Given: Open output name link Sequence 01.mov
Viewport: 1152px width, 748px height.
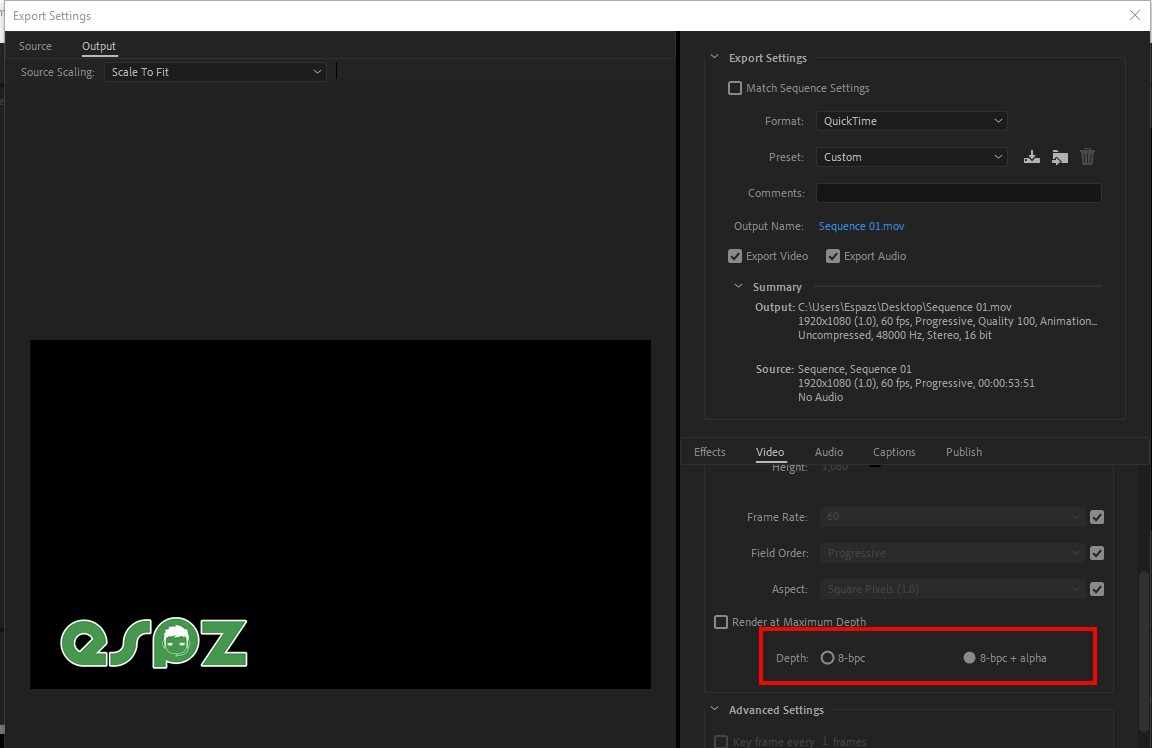Looking at the screenshot, I should tap(861, 226).
